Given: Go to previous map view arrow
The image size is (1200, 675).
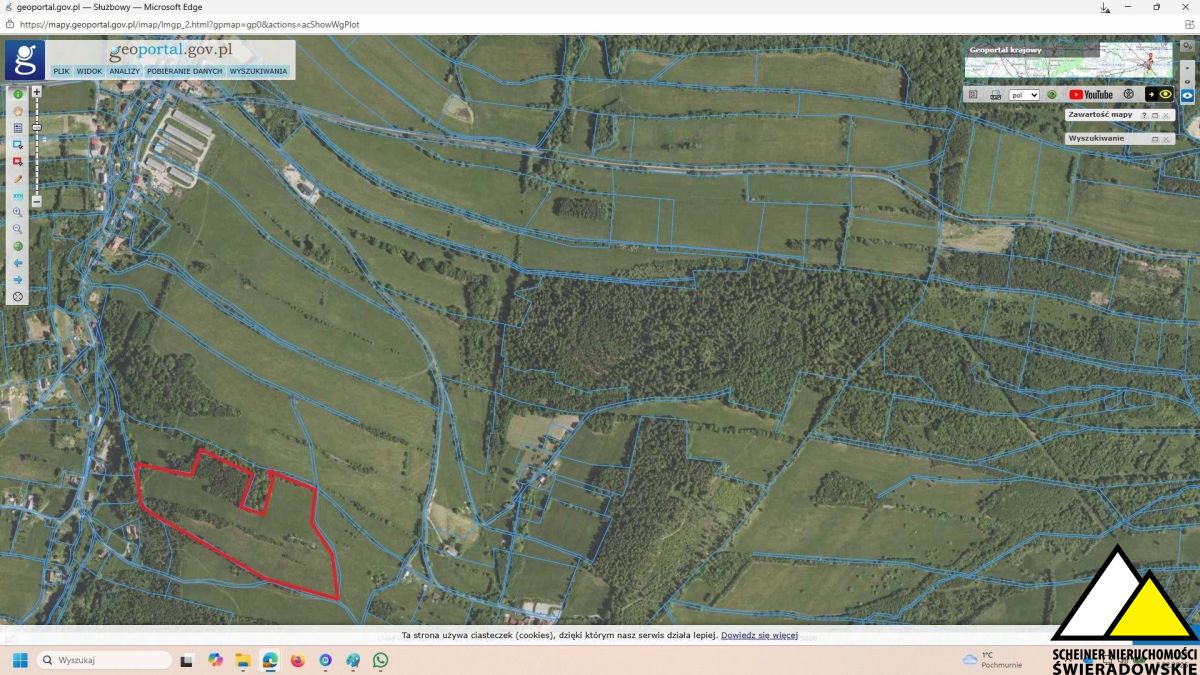Looking at the screenshot, I should (18, 263).
